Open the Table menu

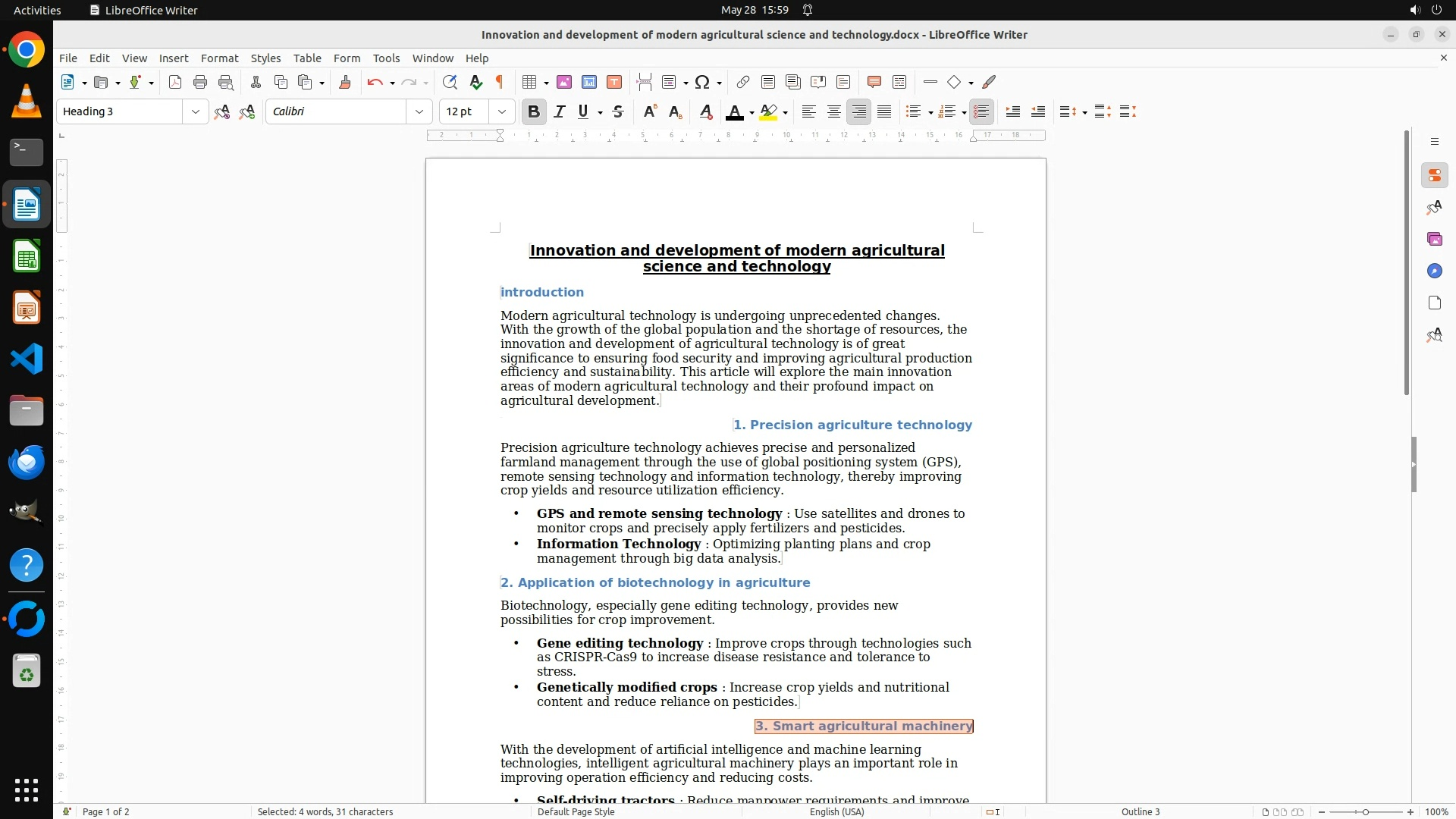click(307, 58)
